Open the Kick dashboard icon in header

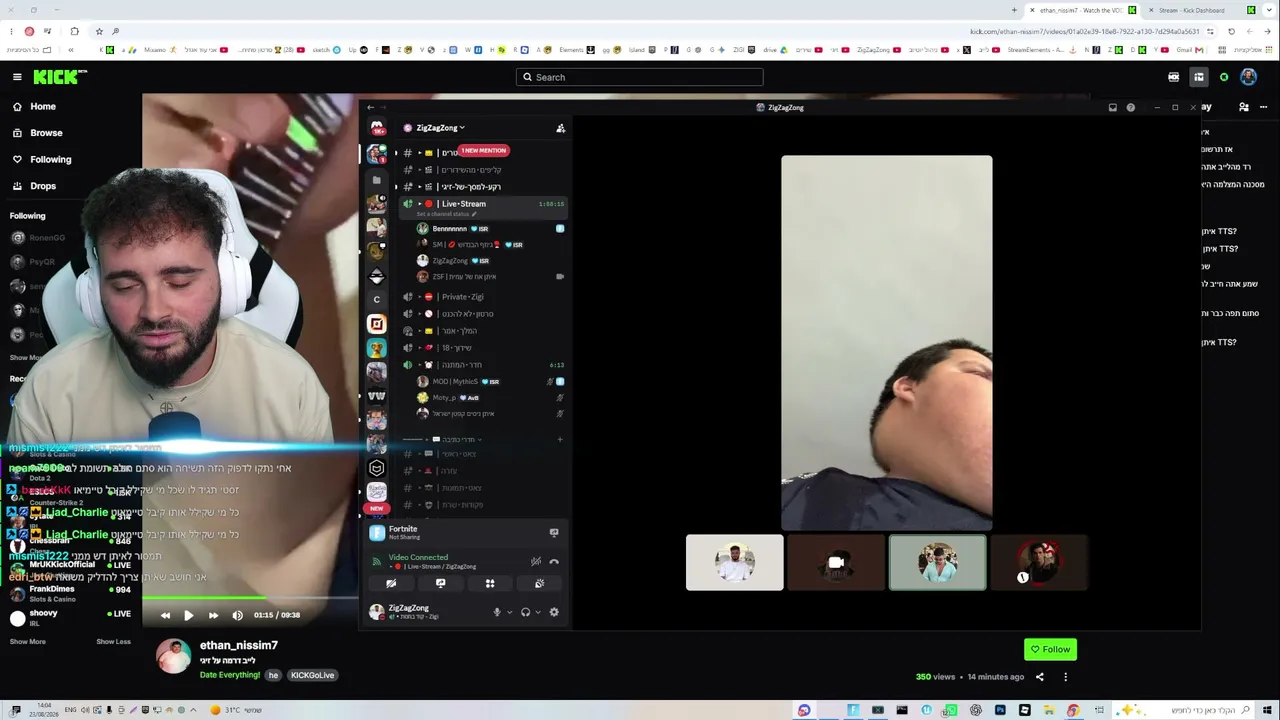click(1199, 77)
